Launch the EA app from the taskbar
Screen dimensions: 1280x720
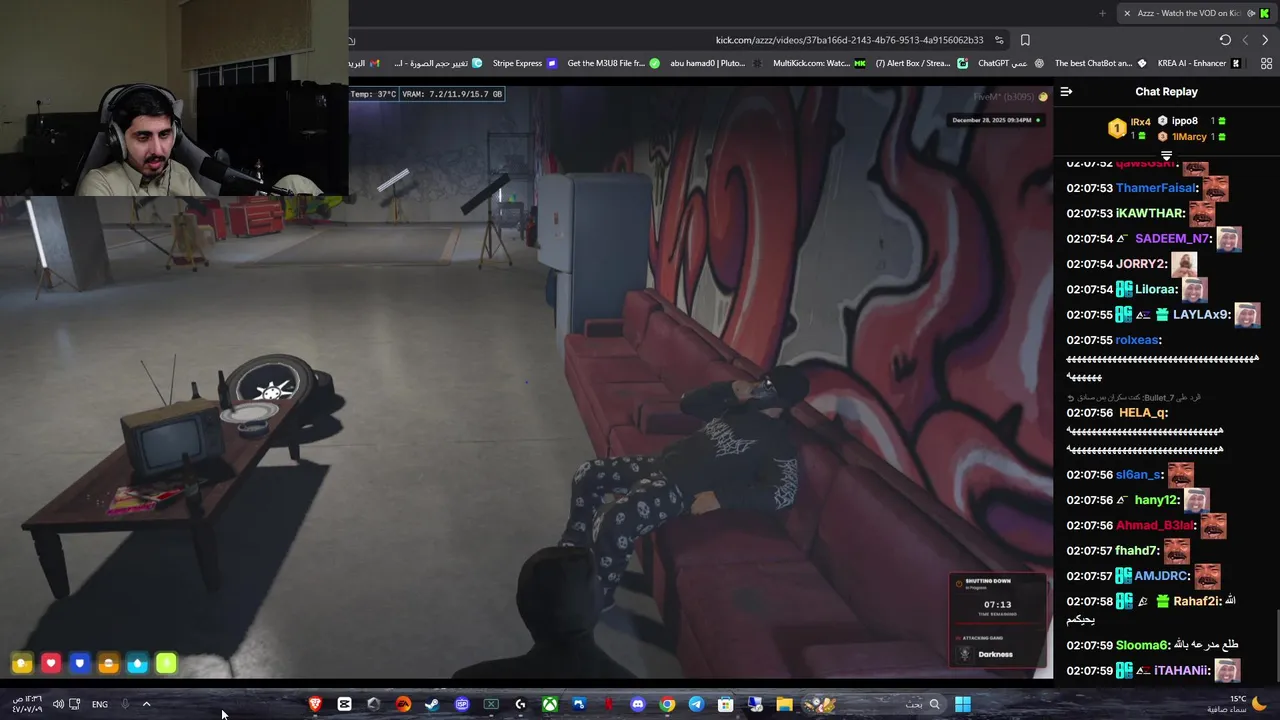pos(404,704)
